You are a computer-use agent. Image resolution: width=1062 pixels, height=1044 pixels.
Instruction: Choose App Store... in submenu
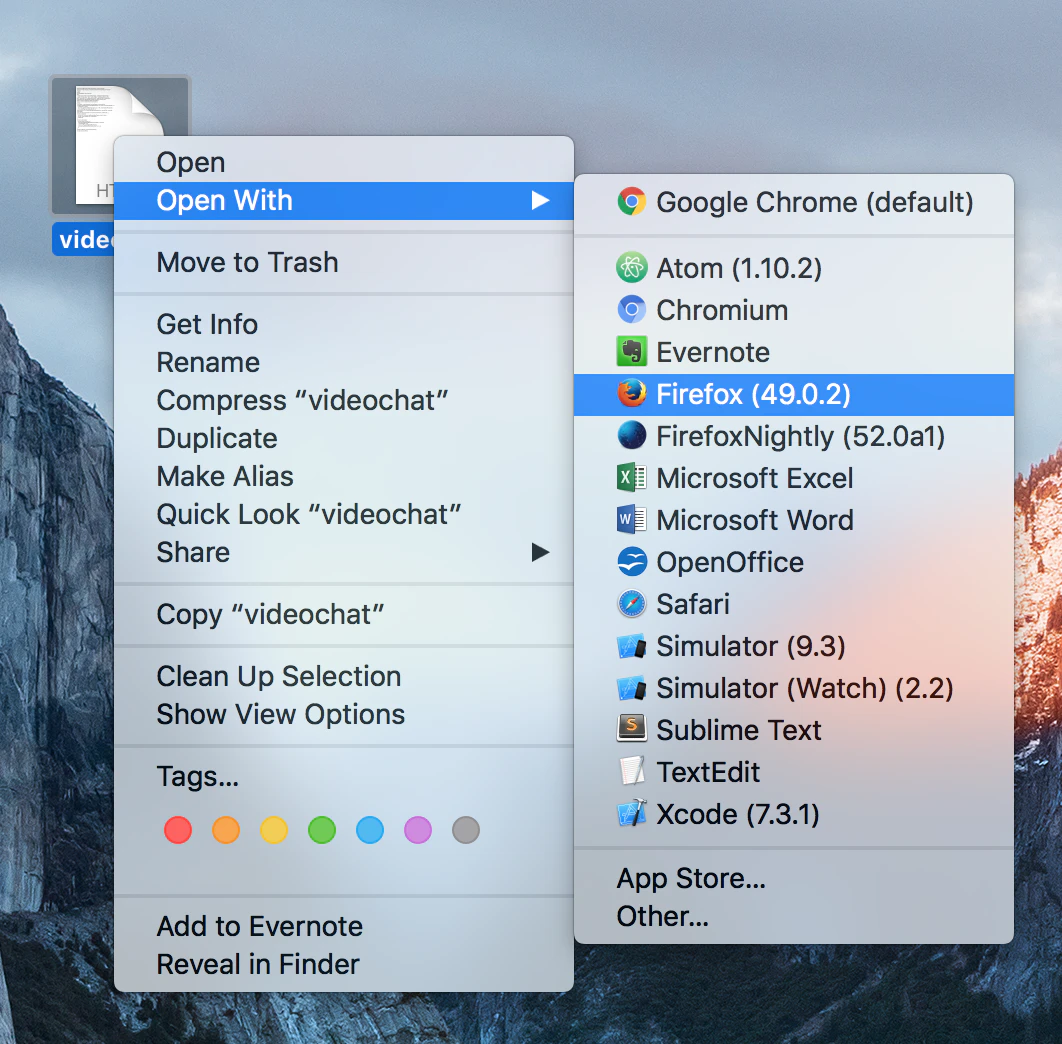[x=794, y=878]
